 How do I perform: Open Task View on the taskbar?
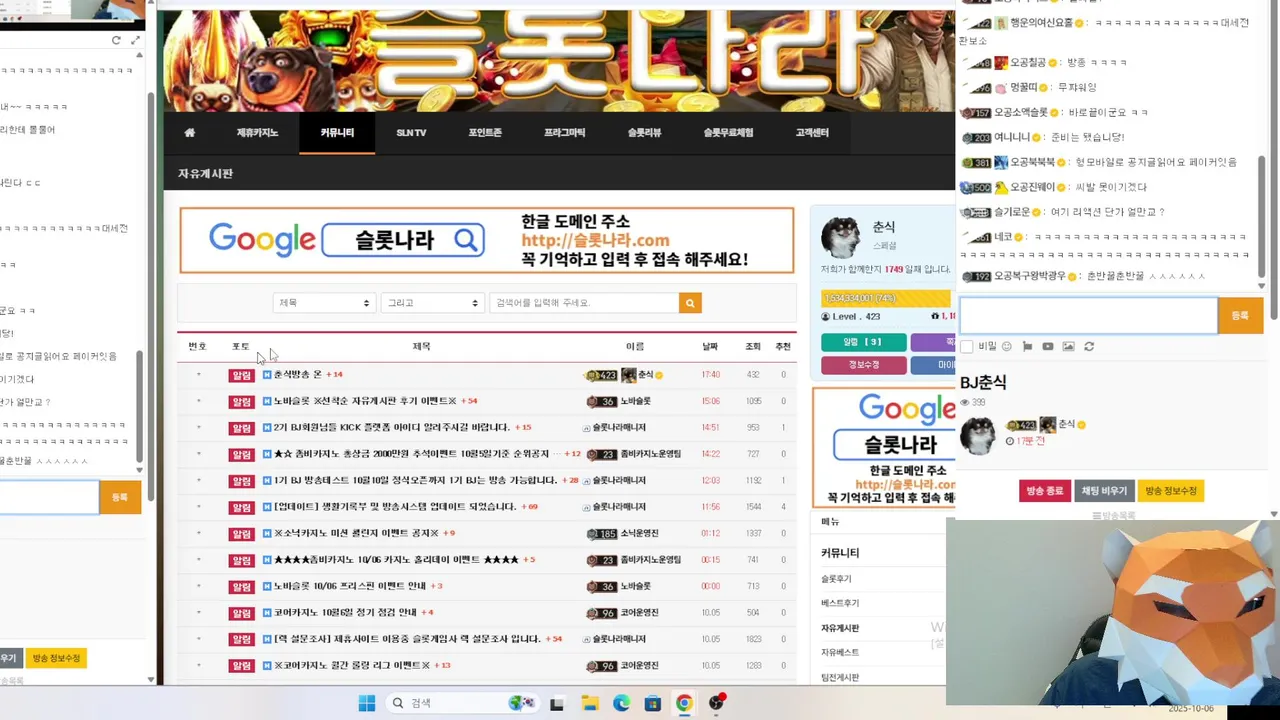tap(557, 703)
